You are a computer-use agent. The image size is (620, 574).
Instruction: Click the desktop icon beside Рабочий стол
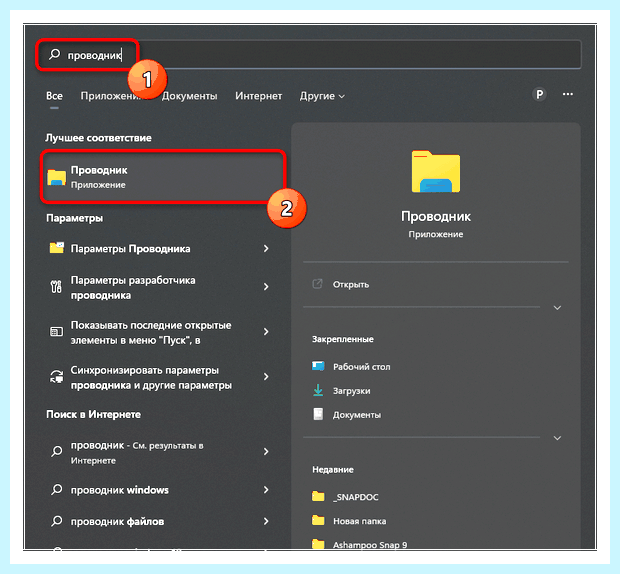point(318,366)
